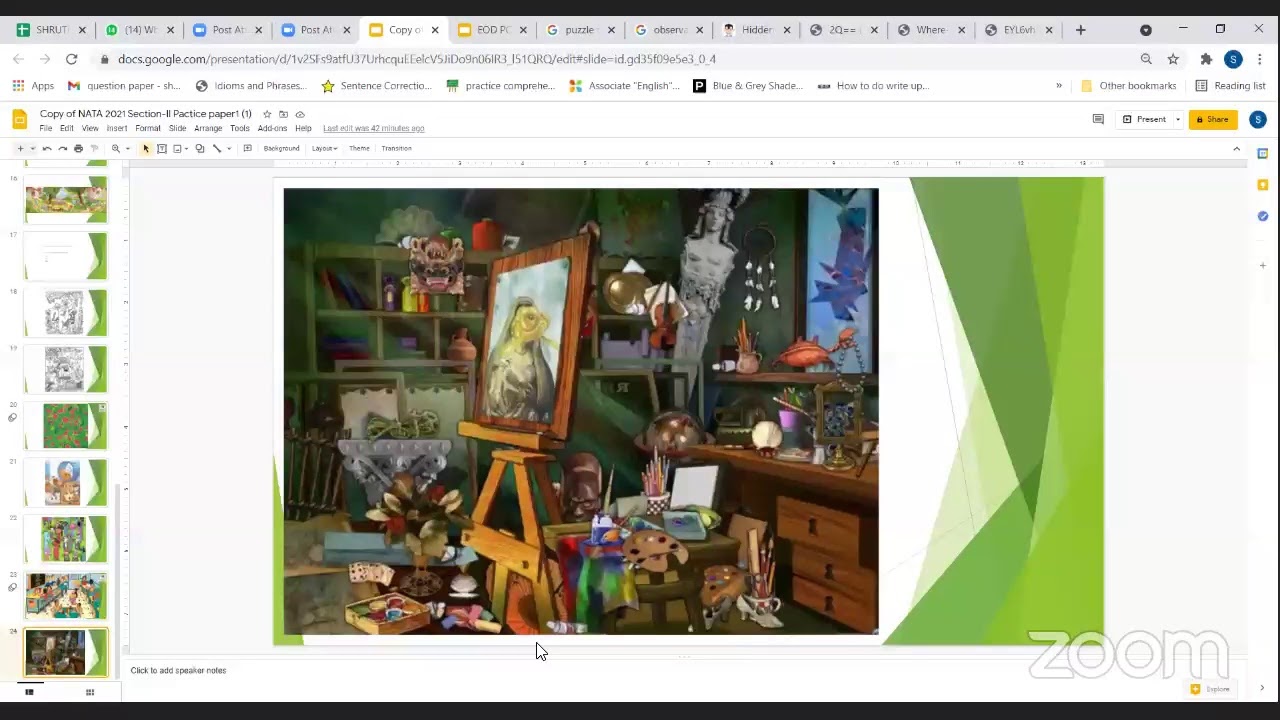
Task: Open the Format menu
Action: 148,128
